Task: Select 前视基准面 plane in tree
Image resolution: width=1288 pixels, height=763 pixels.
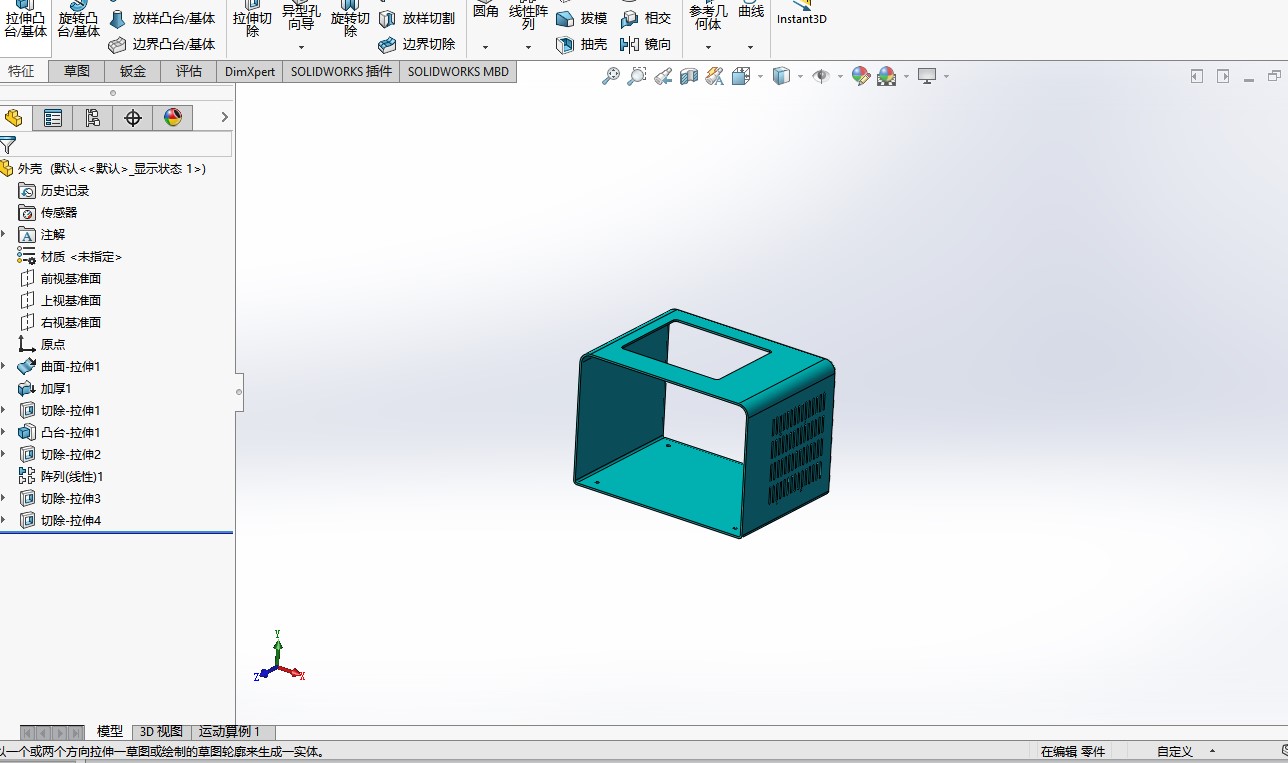Action: point(61,278)
